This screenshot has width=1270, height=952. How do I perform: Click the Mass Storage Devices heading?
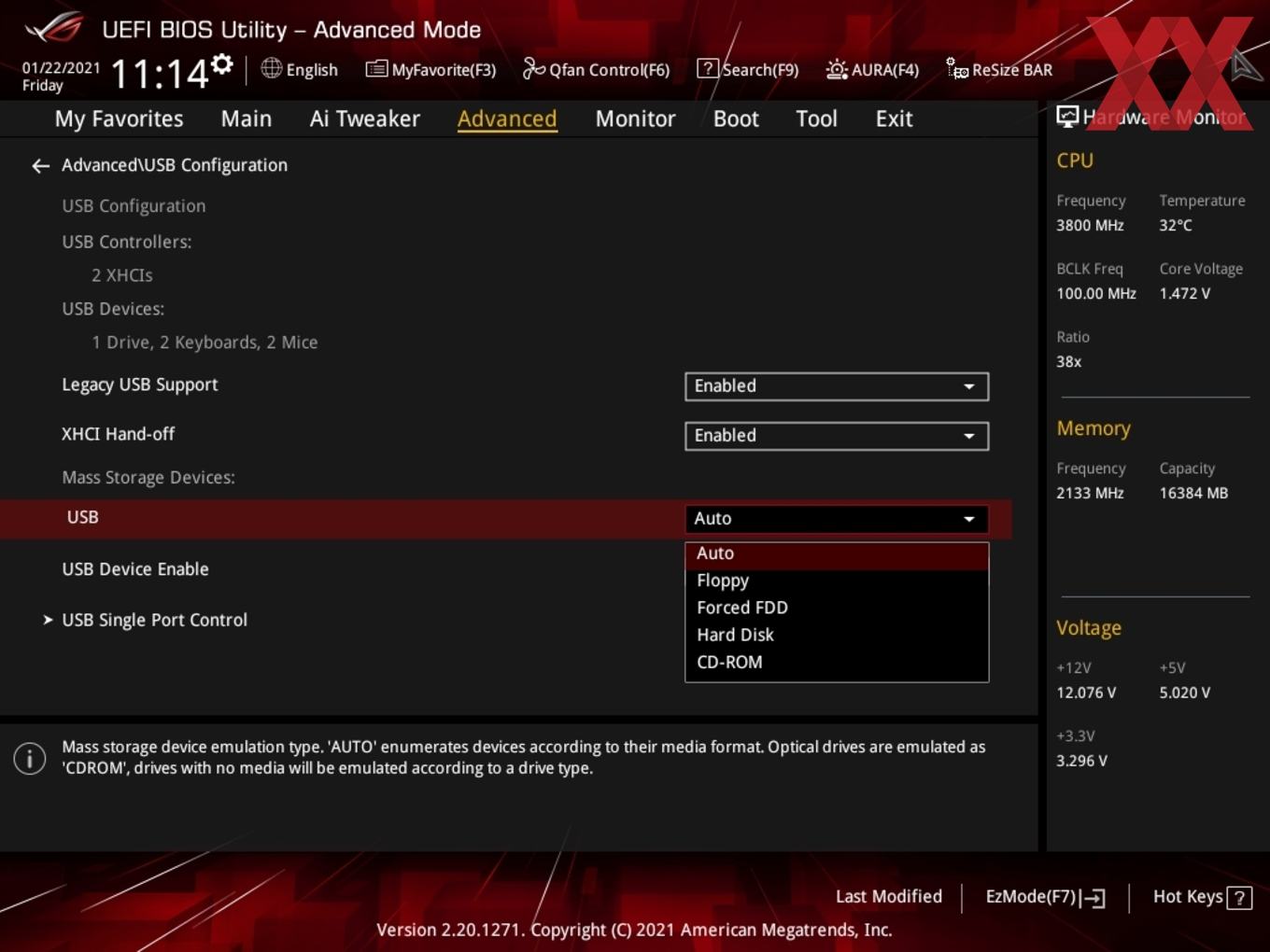point(148,478)
